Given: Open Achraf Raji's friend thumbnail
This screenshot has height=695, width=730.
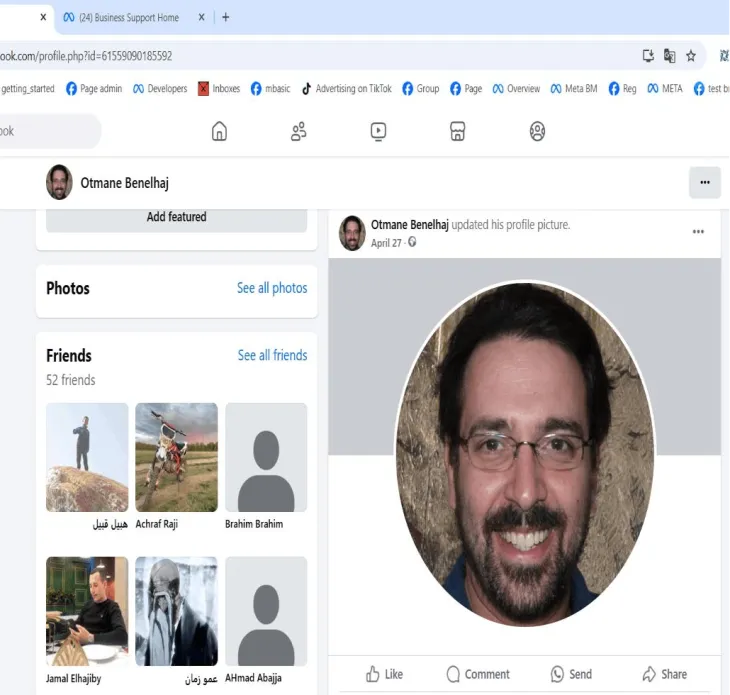Looking at the screenshot, I should 176,457.
